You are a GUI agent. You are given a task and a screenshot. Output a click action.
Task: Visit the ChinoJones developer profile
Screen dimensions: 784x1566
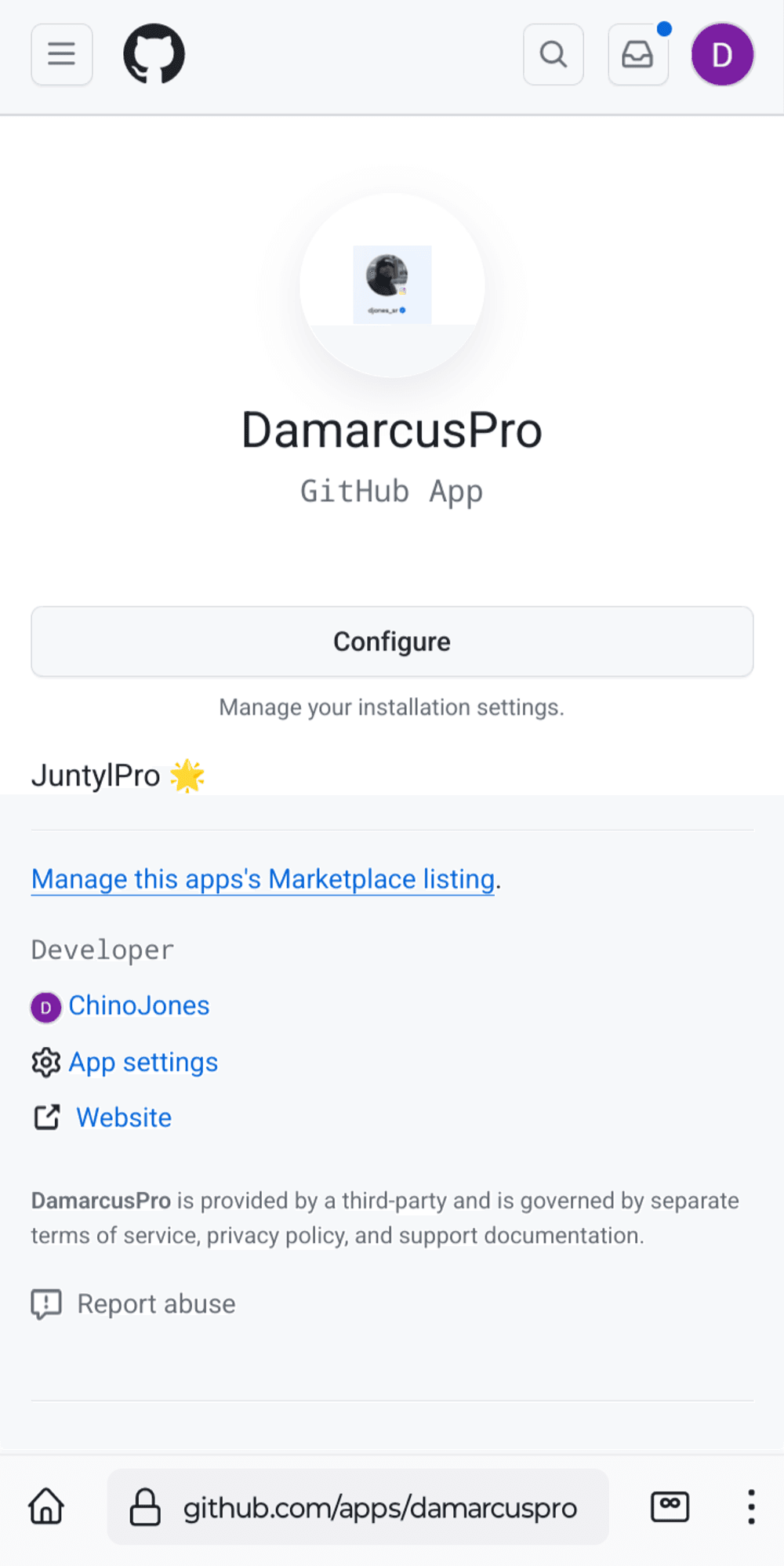[139, 1005]
